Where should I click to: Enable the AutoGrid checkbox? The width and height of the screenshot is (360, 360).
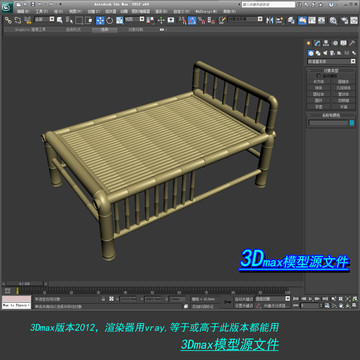tap(319, 76)
